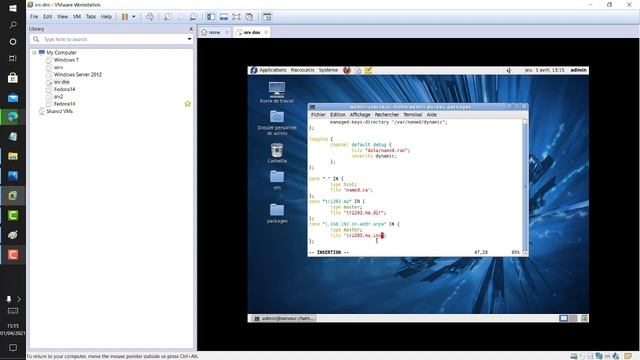Open the guest Raccourcis menu
The width and height of the screenshot is (640, 360).
pos(302,70)
